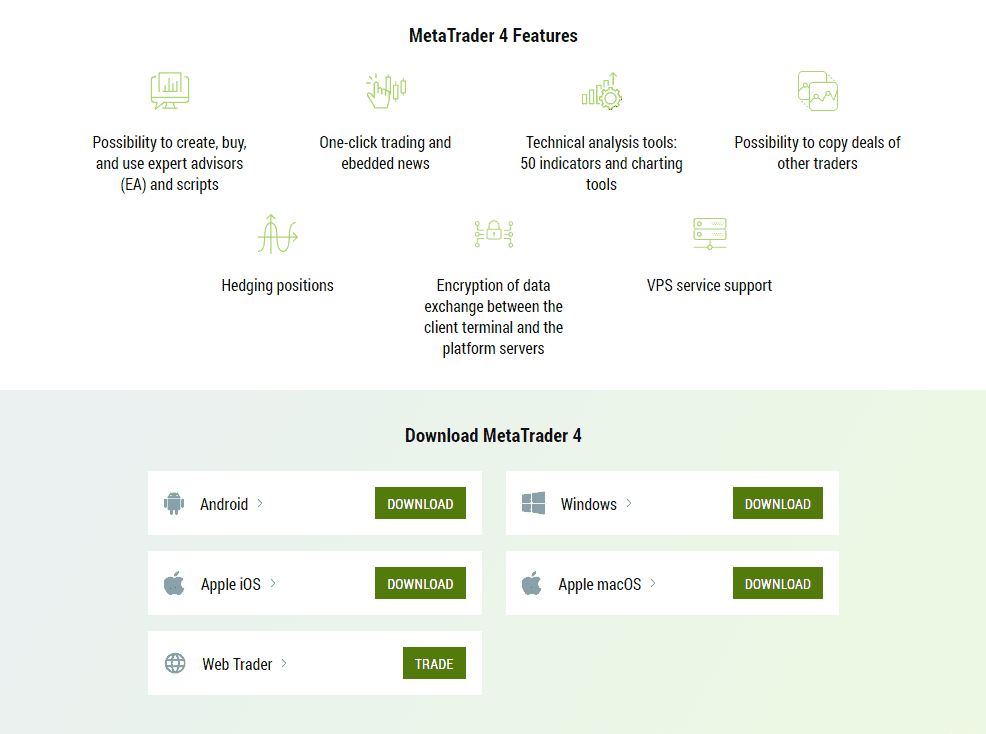Open the Windows platform link
Viewport: 986px width, 734px height.
(589, 504)
